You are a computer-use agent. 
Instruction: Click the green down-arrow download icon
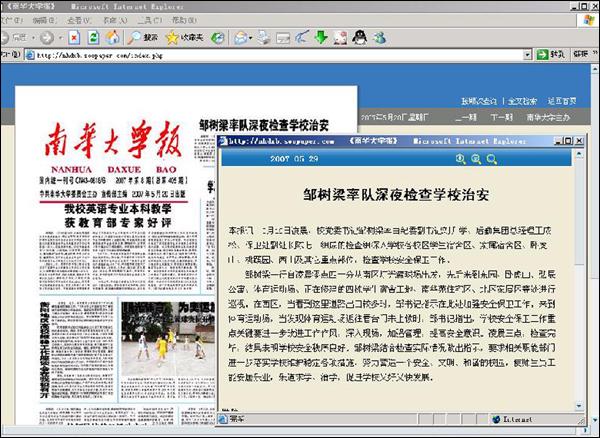pos(321,37)
